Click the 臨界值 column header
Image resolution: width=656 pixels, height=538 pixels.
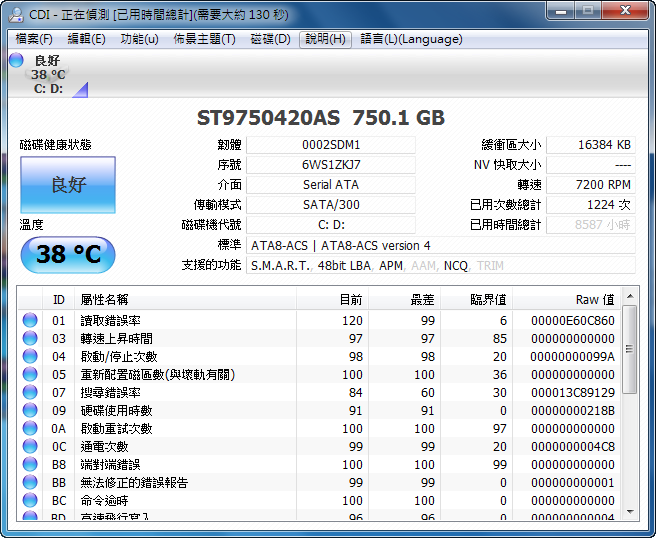tap(477, 300)
